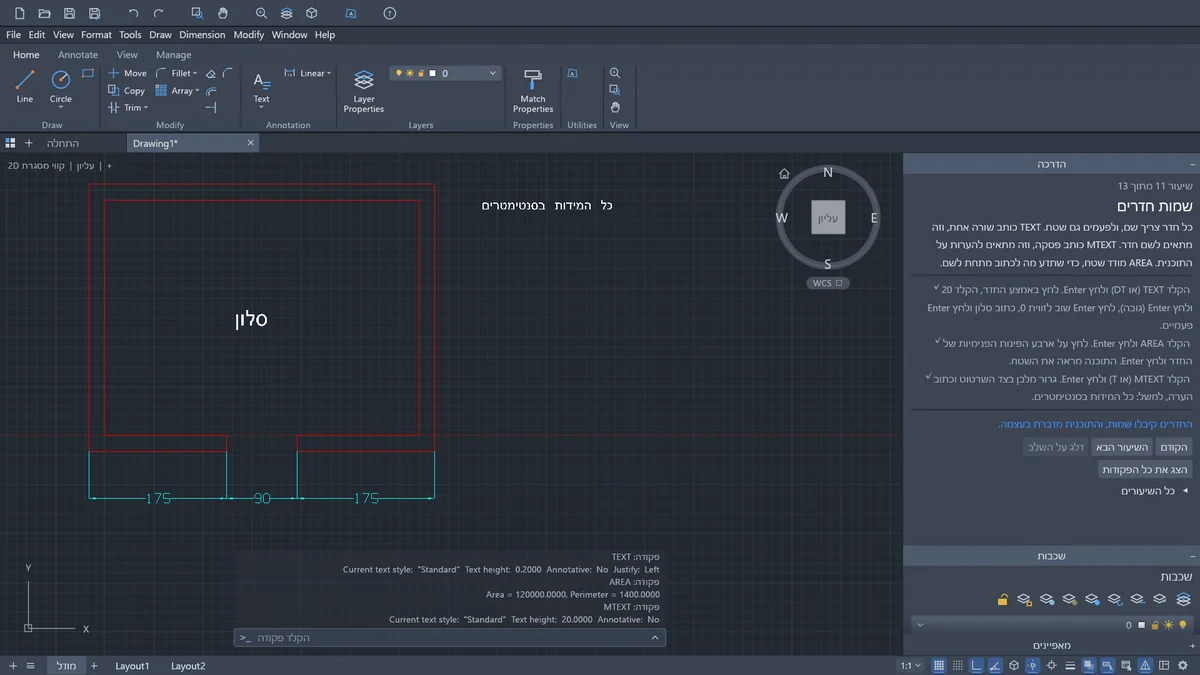Expand the מאפיינים panel with plus
Viewport: 1200px width, 675px height.
1193,645
